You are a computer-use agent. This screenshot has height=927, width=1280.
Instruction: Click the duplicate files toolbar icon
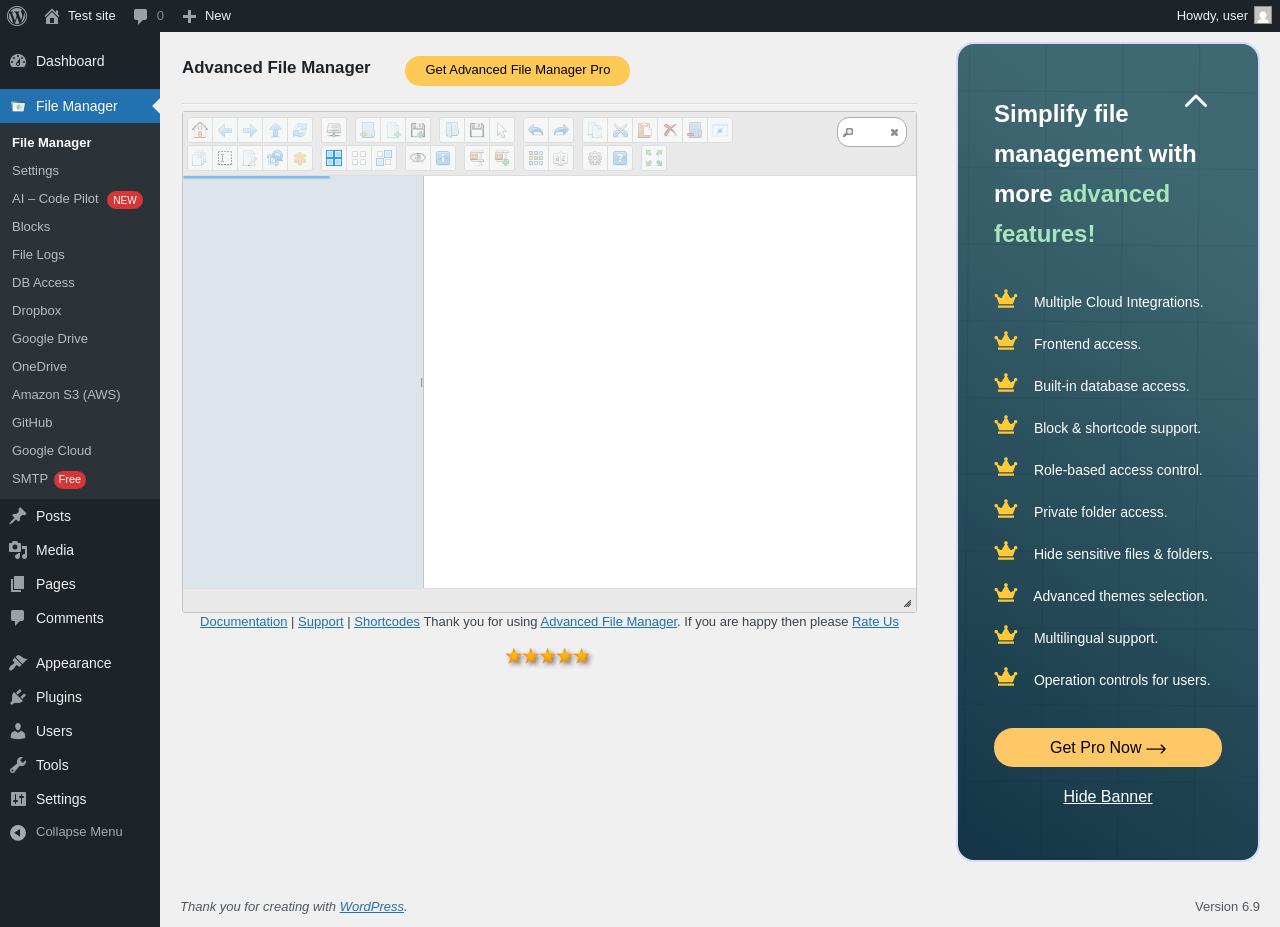tap(200, 158)
